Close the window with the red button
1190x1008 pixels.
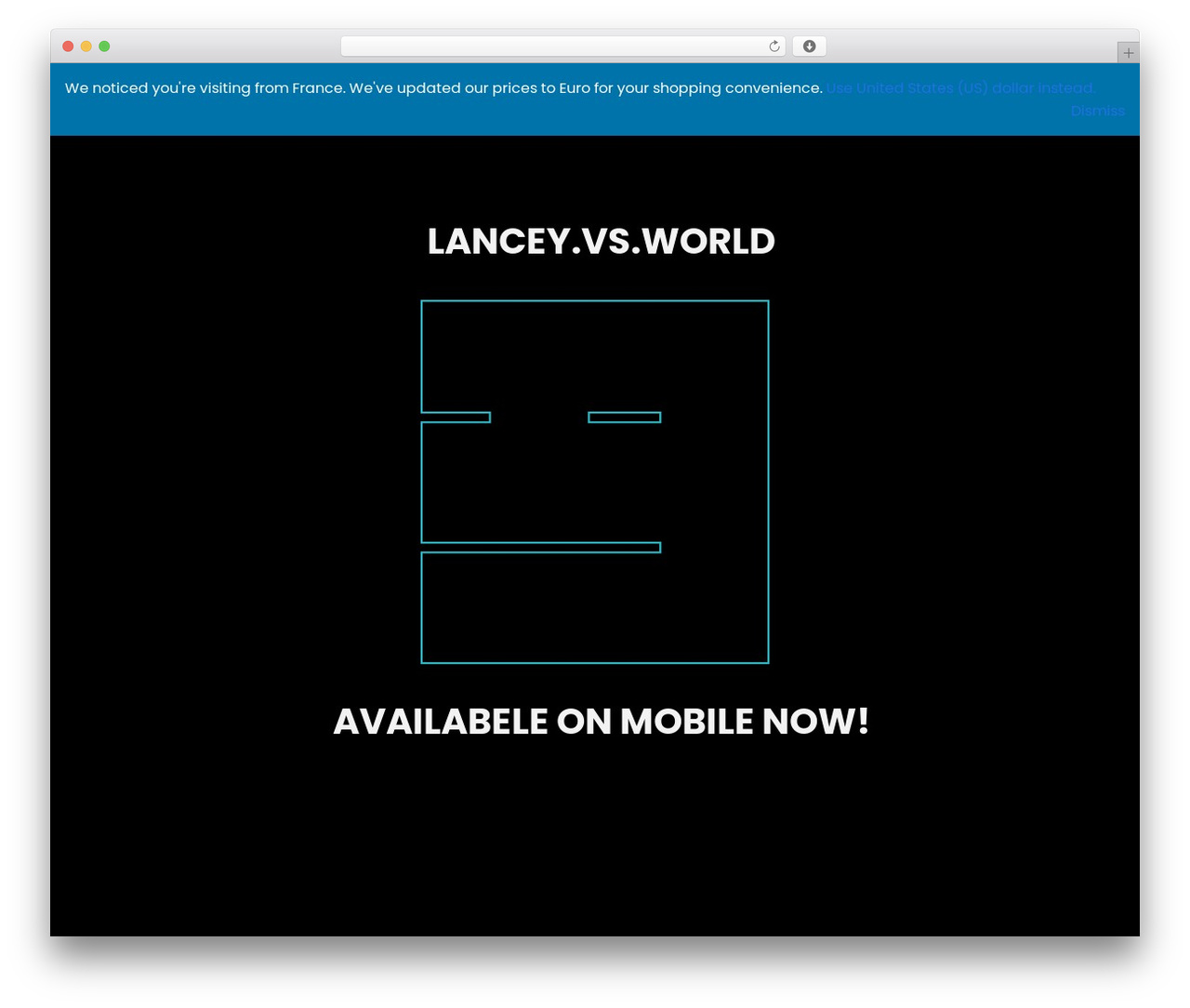pos(68,46)
